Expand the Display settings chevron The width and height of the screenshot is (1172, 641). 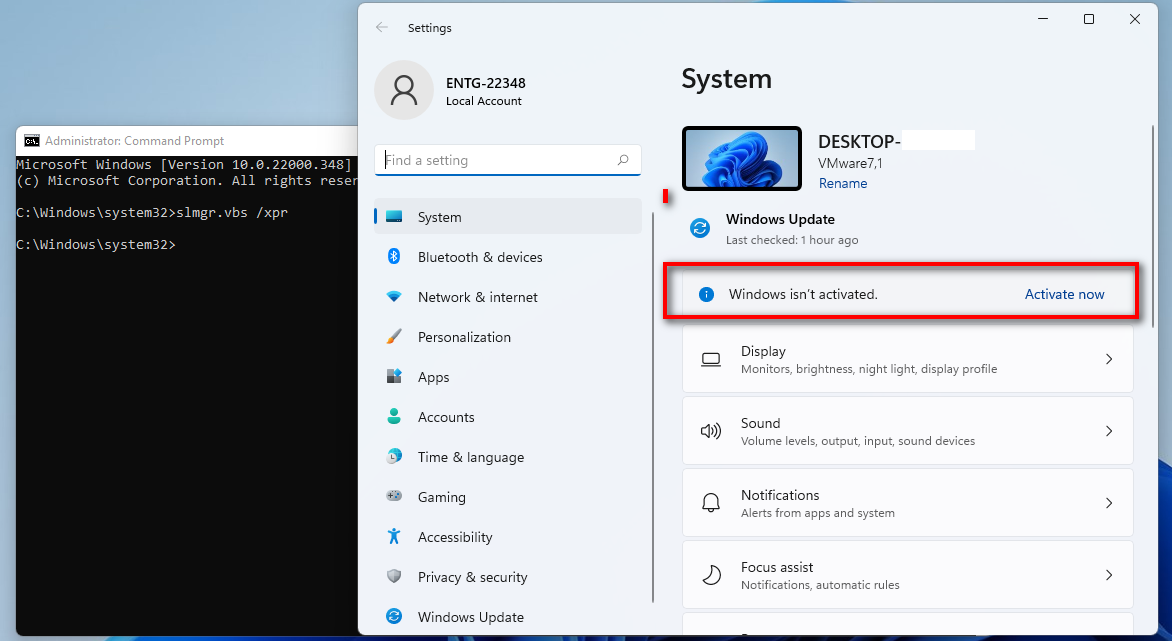tap(1108, 359)
